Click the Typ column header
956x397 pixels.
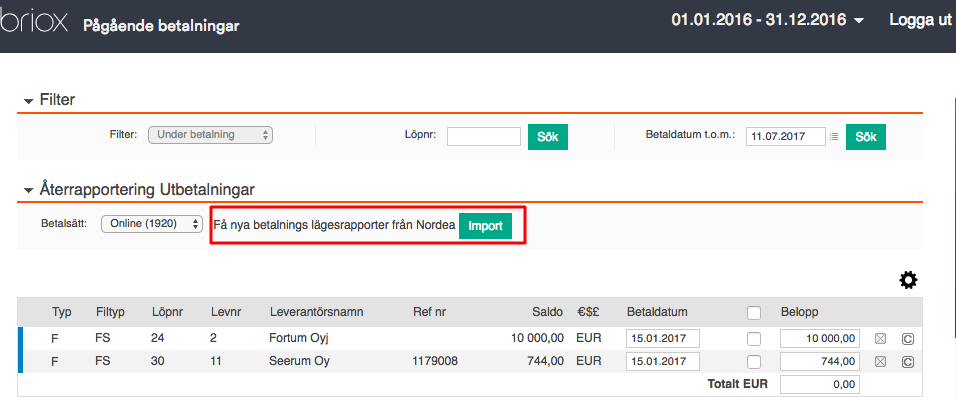62,312
